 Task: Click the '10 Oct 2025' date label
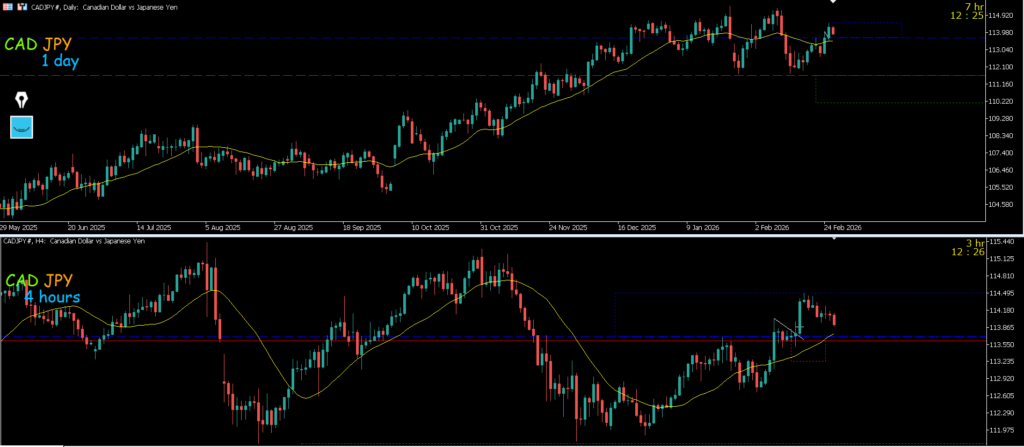click(x=430, y=228)
